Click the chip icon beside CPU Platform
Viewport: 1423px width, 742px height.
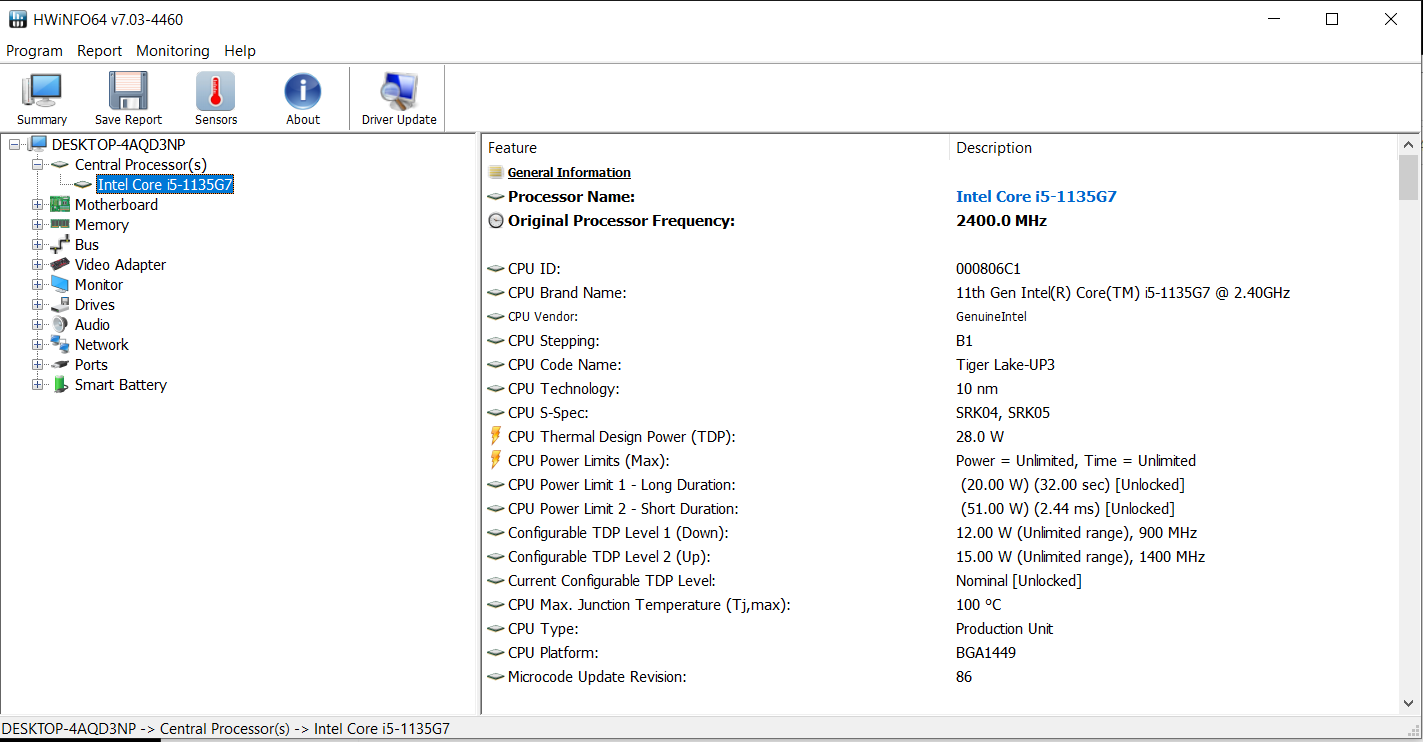(x=496, y=653)
